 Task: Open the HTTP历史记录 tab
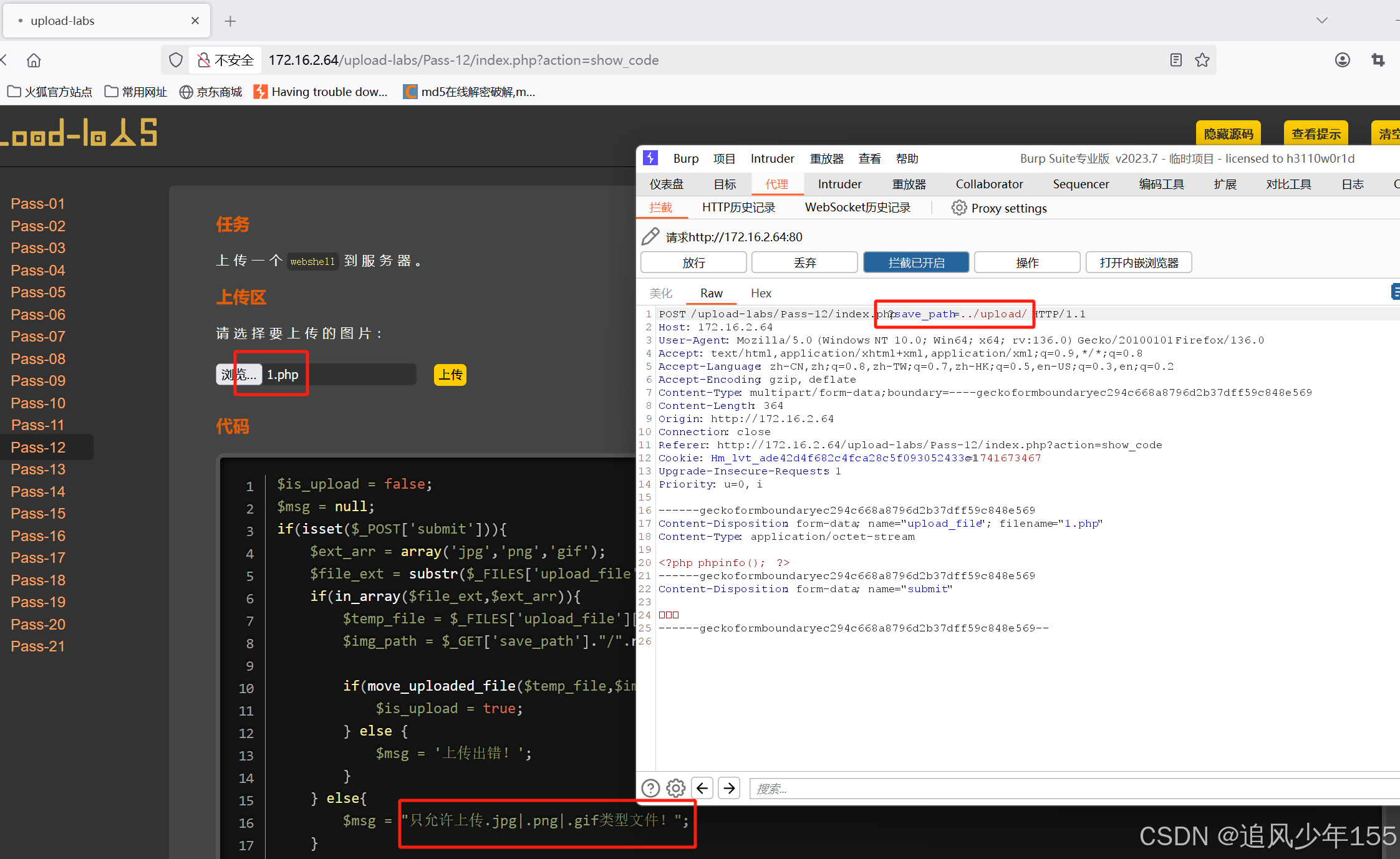click(x=738, y=208)
